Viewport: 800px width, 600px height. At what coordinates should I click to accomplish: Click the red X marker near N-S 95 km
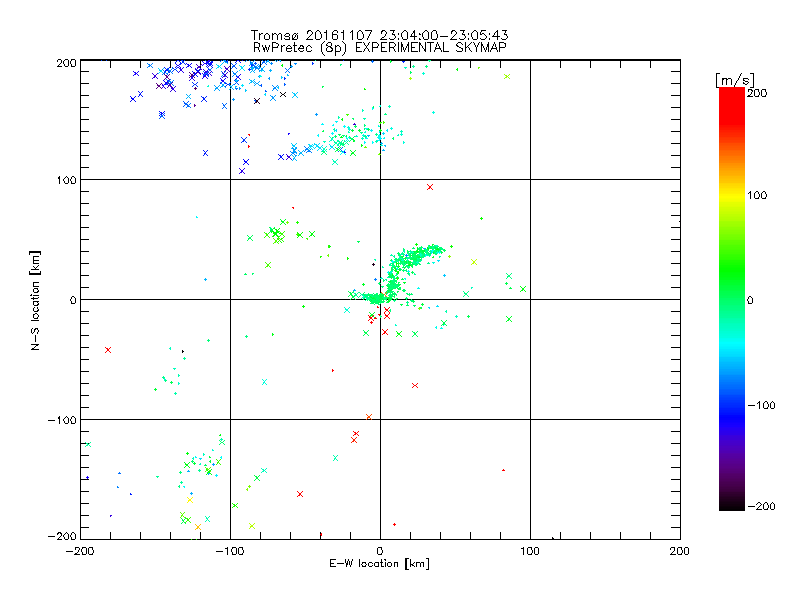(x=430, y=187)
